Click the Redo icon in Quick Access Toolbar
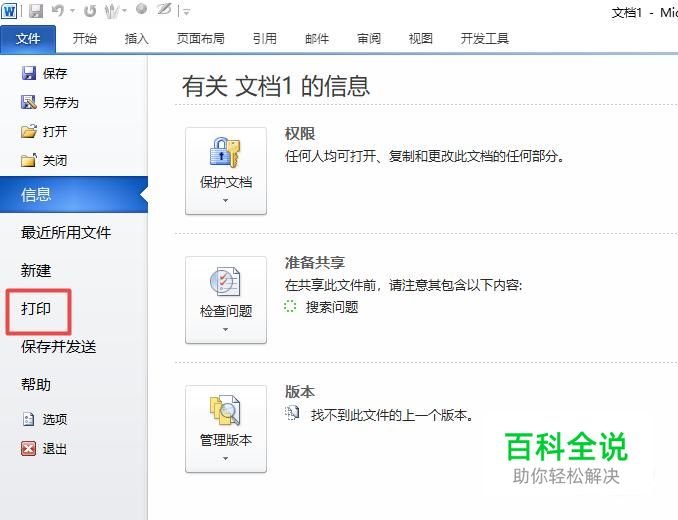 (x=90, y=11)
